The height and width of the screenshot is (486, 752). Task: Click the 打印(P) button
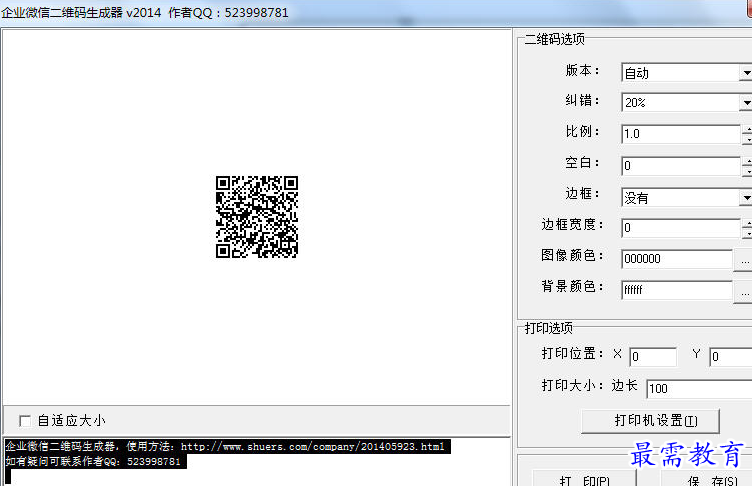584,479
